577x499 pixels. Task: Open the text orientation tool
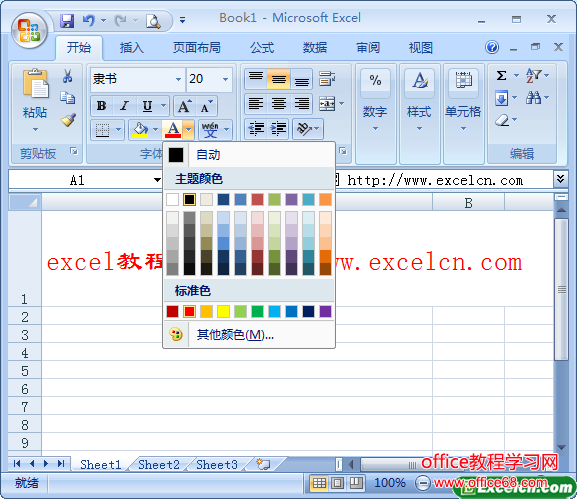(304, 129)
